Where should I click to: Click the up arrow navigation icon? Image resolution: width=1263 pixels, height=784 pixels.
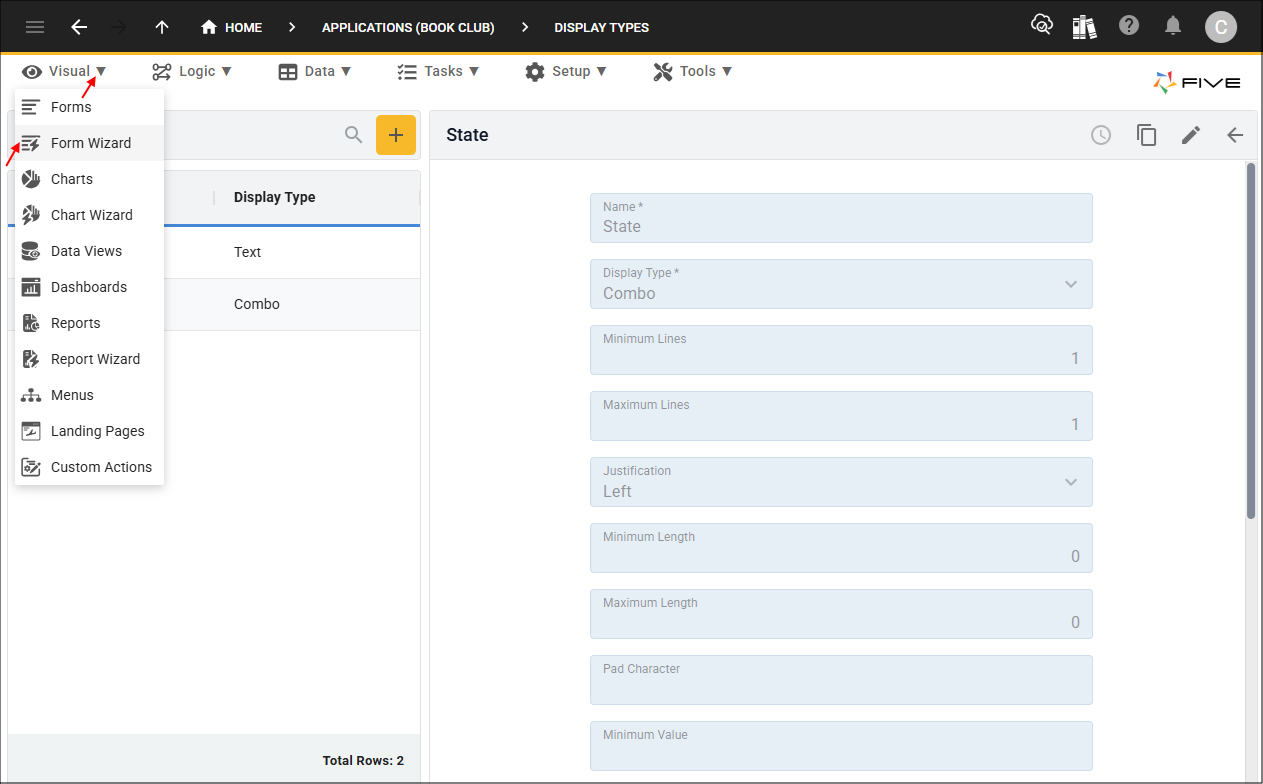(162, 27)
